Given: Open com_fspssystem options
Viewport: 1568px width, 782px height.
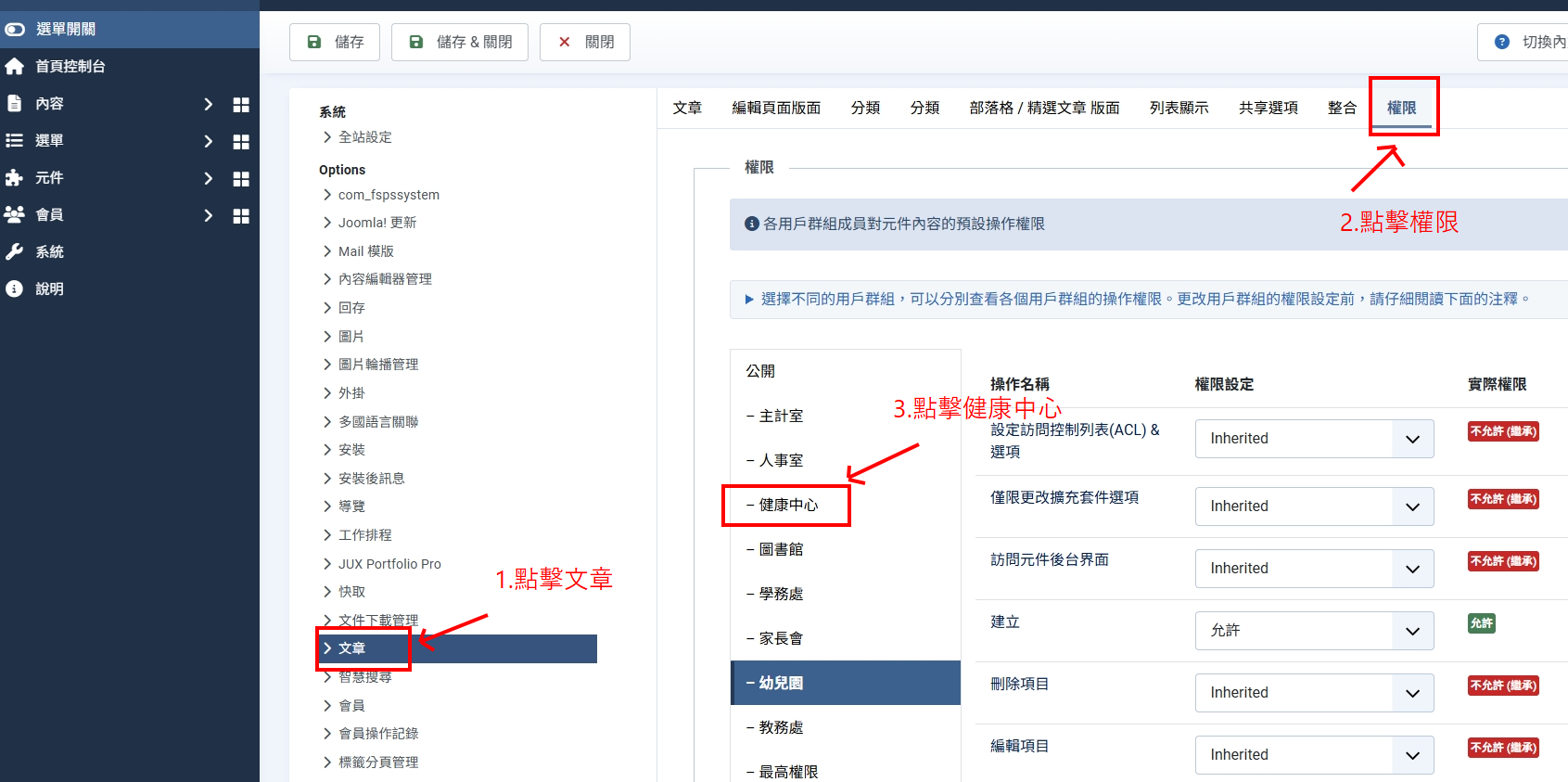Looking at the screenshot, I should tap(389, 195).
